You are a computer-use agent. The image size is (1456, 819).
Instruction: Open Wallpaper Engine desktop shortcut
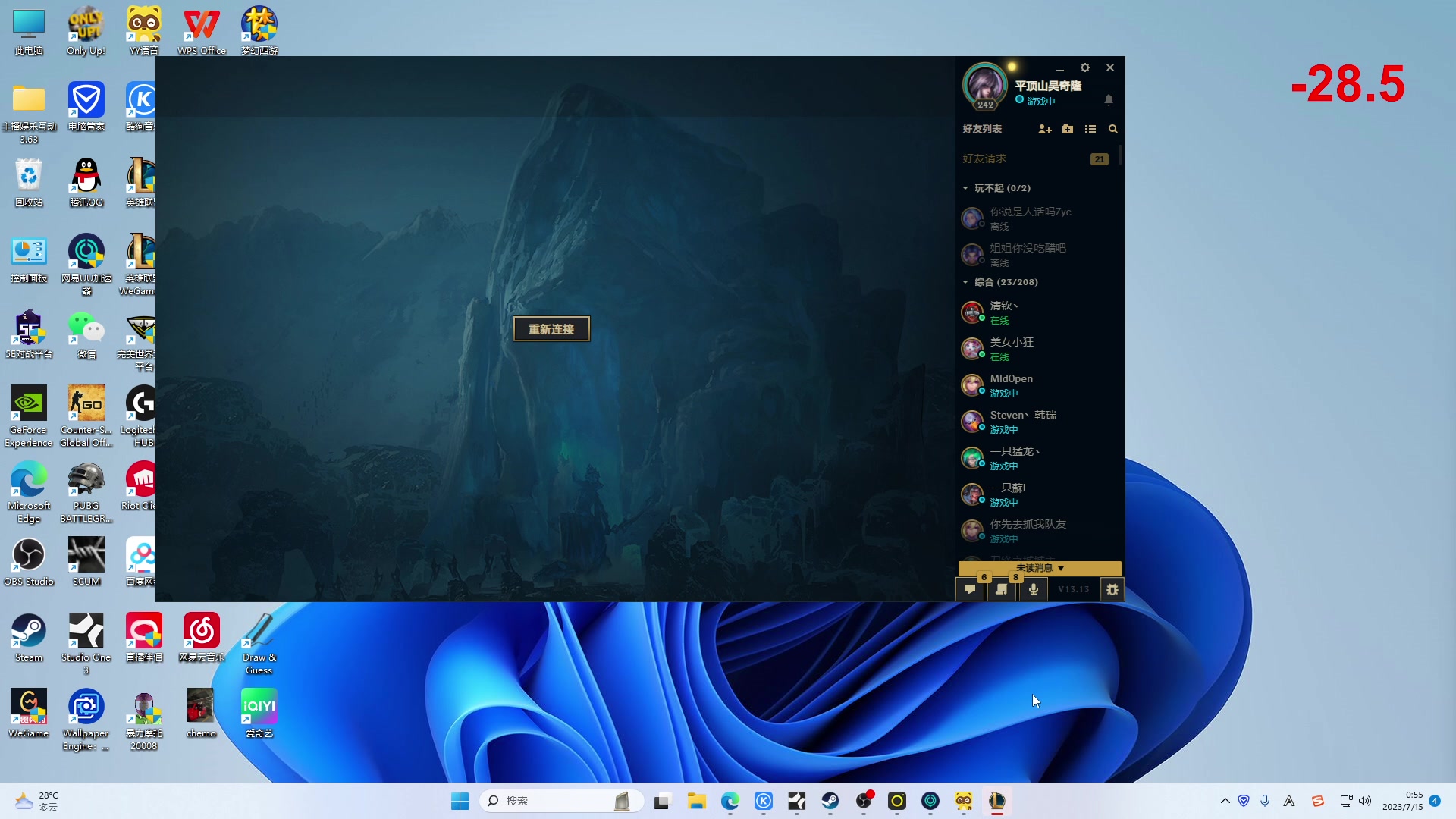pos(86,719)
